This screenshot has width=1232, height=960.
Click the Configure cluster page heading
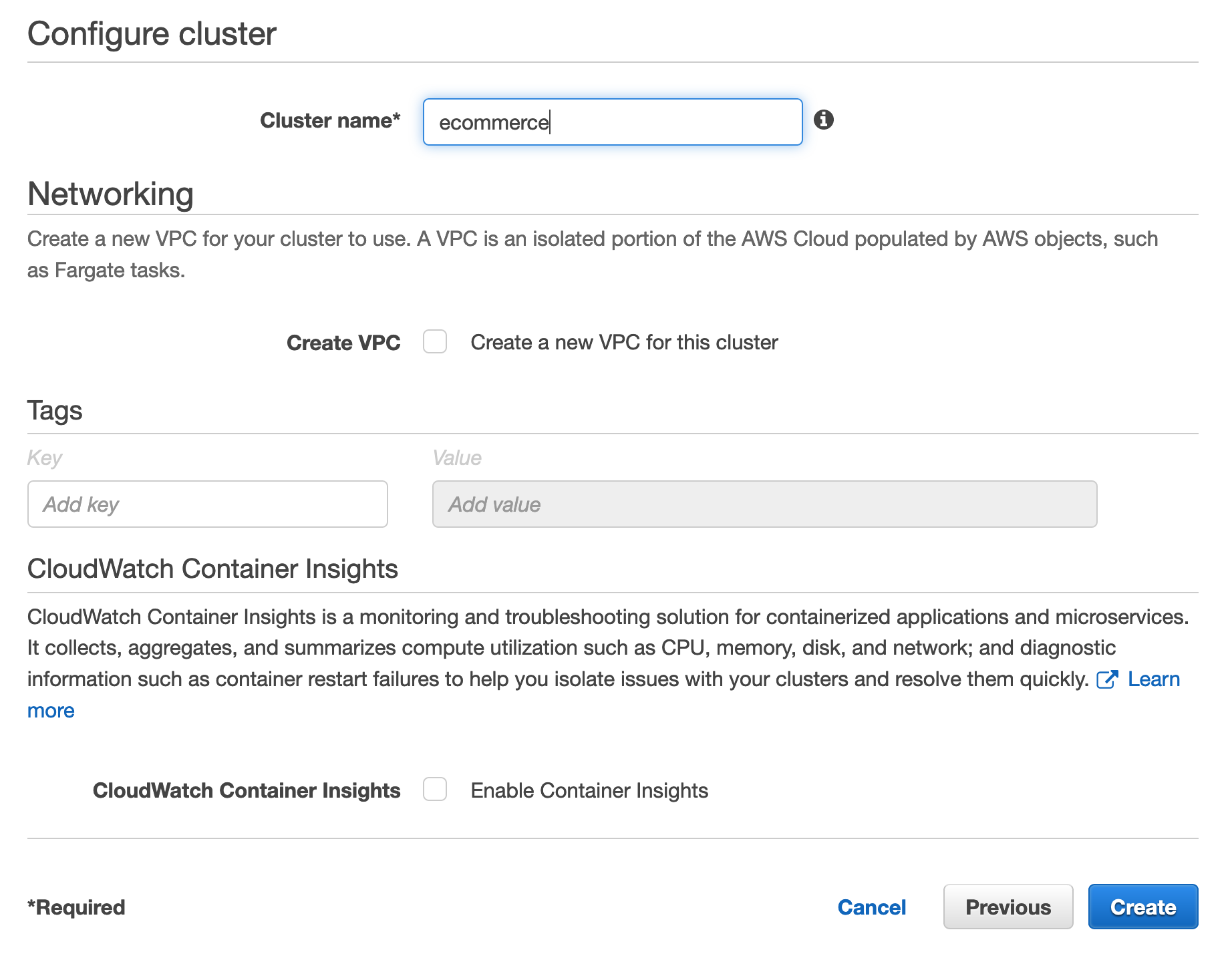[152, 34]
